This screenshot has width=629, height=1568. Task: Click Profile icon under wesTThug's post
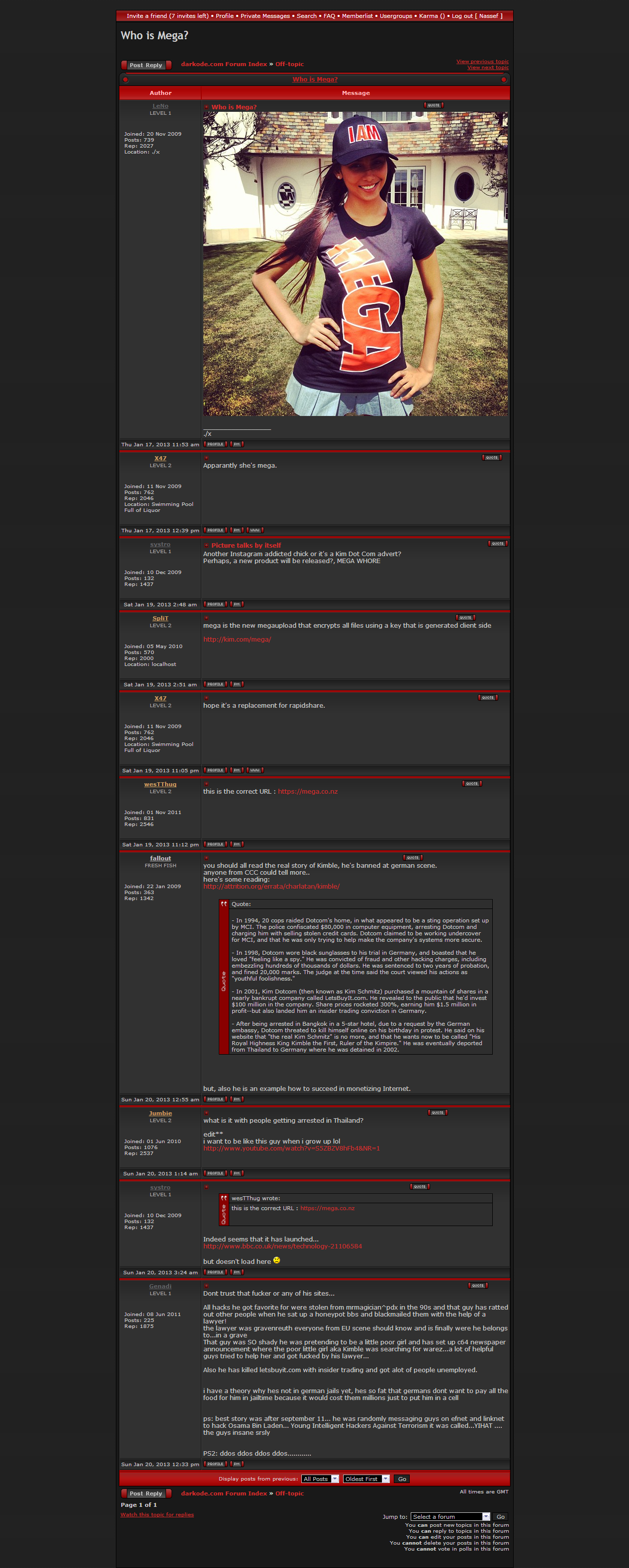tap(215, 844)
